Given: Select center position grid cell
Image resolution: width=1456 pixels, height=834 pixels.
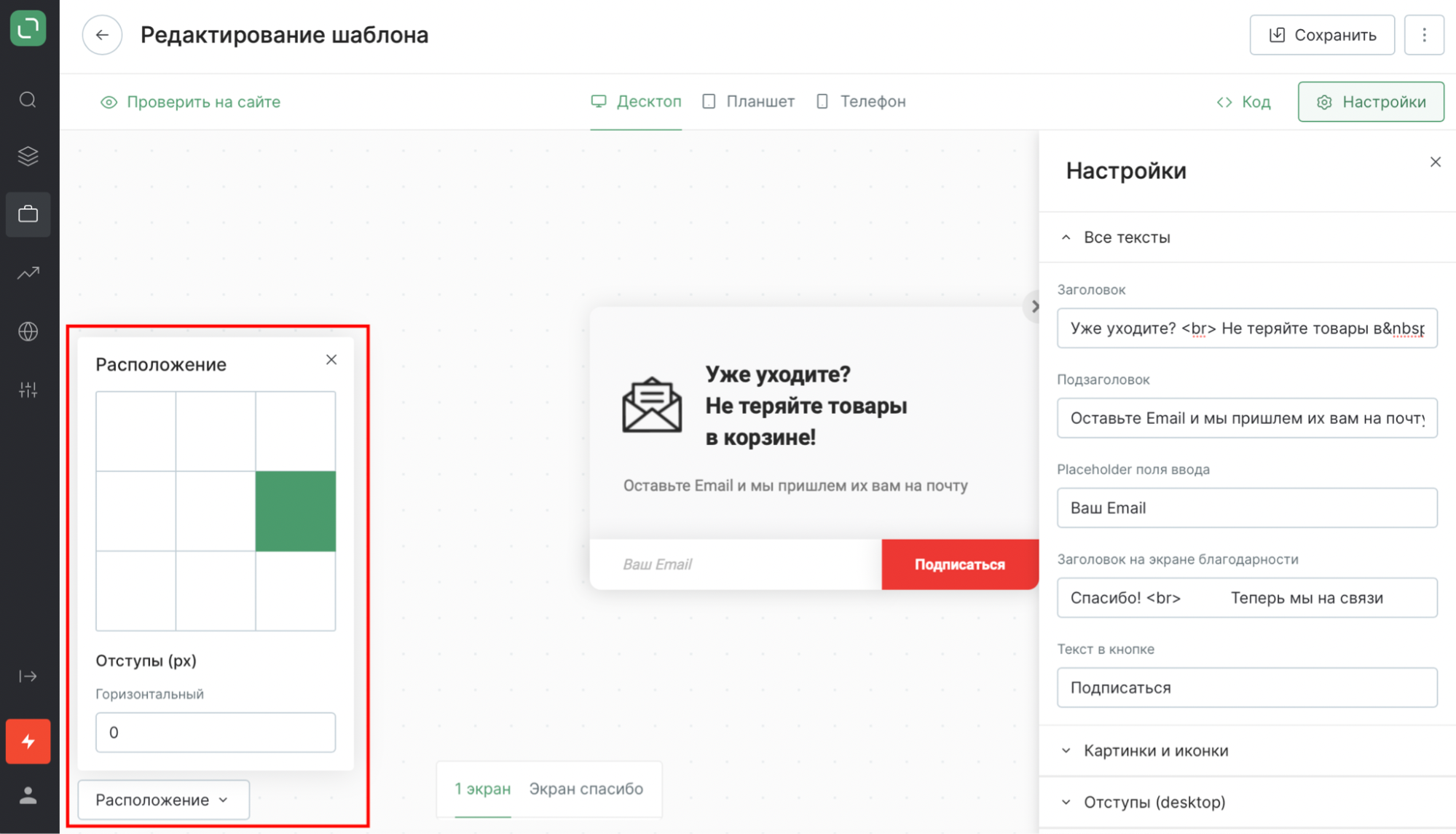Looking at the screenshot, I should coord(216,511).
